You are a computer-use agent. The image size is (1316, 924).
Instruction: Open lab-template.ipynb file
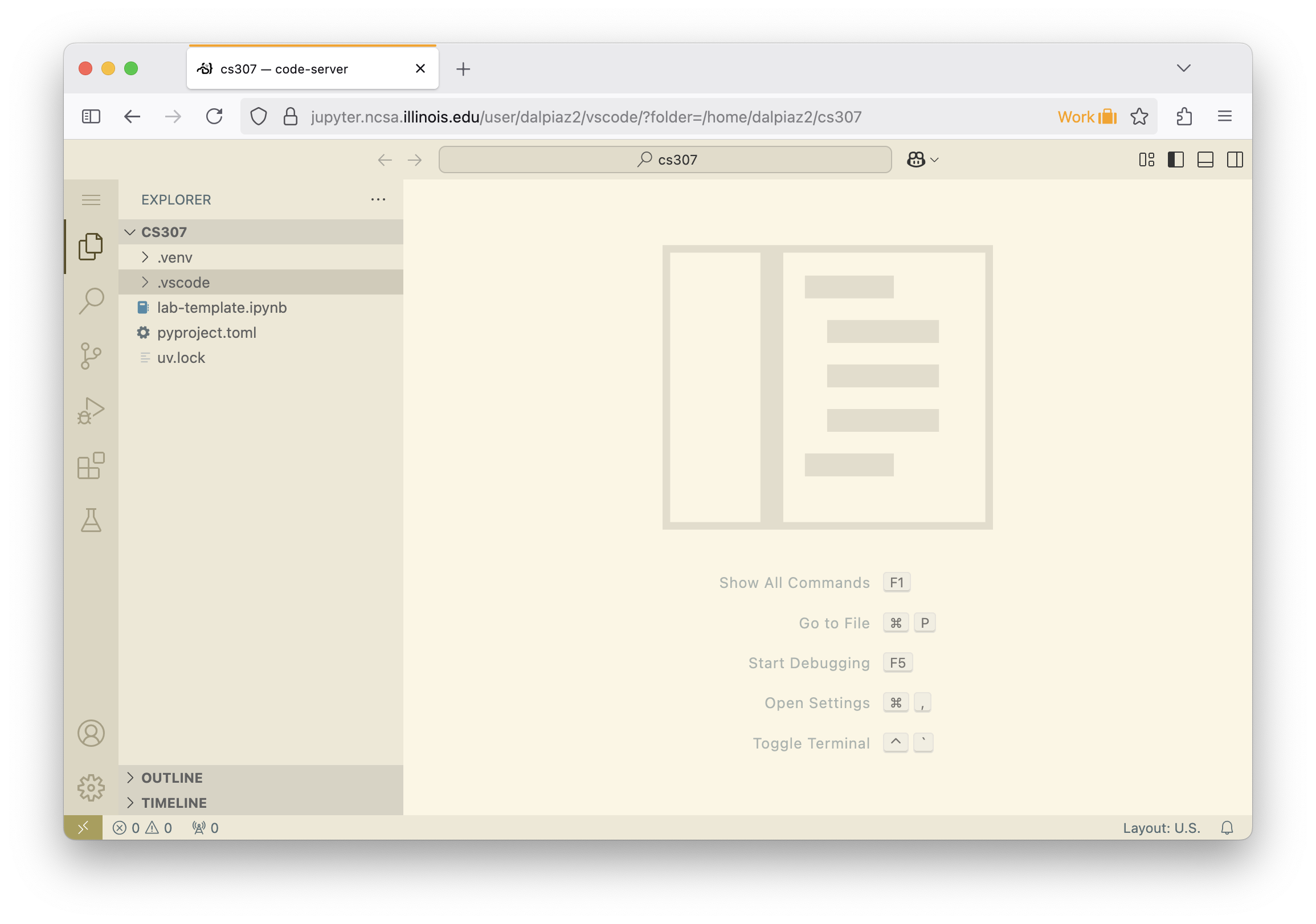click(x=222, y=308)
